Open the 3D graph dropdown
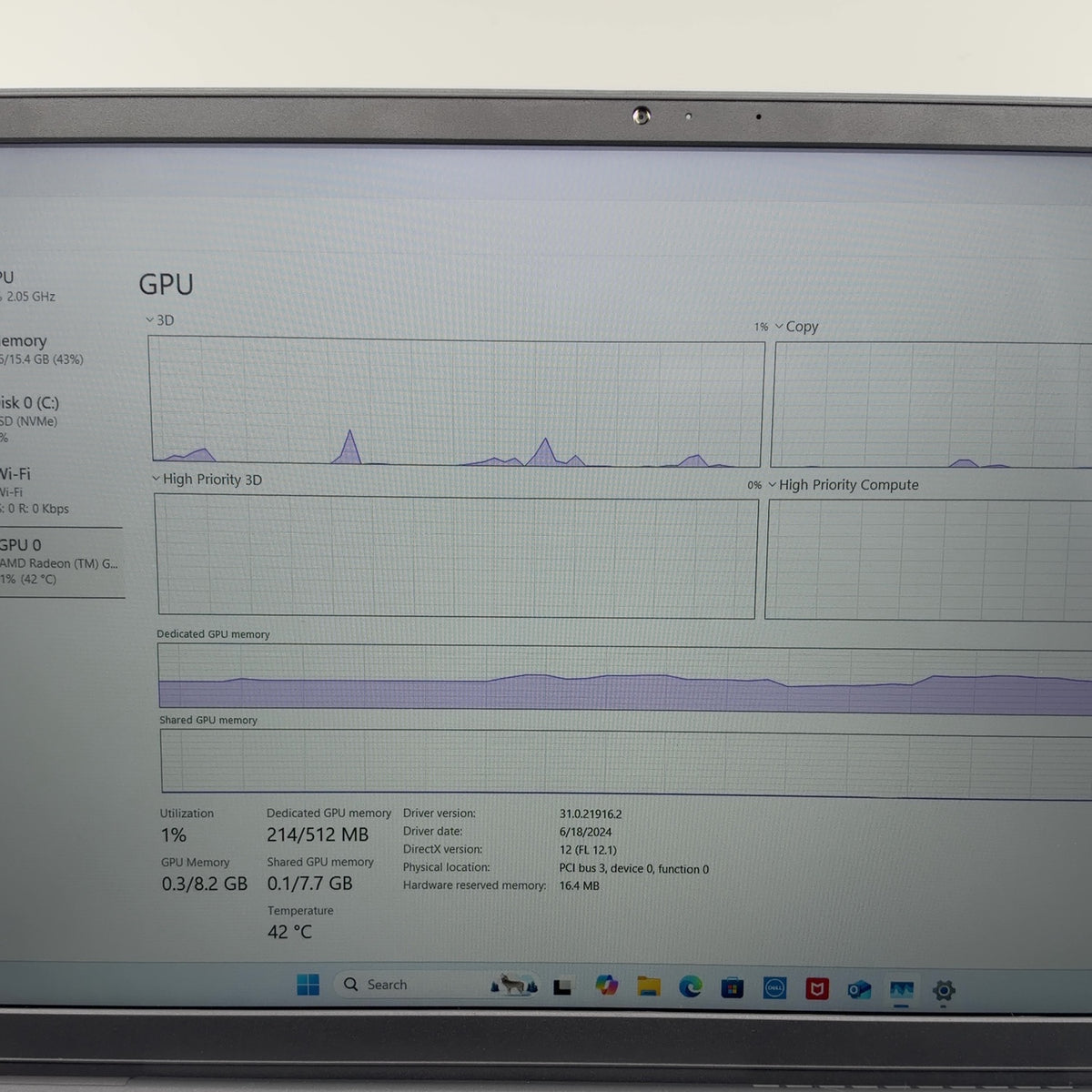 point(160,320)
